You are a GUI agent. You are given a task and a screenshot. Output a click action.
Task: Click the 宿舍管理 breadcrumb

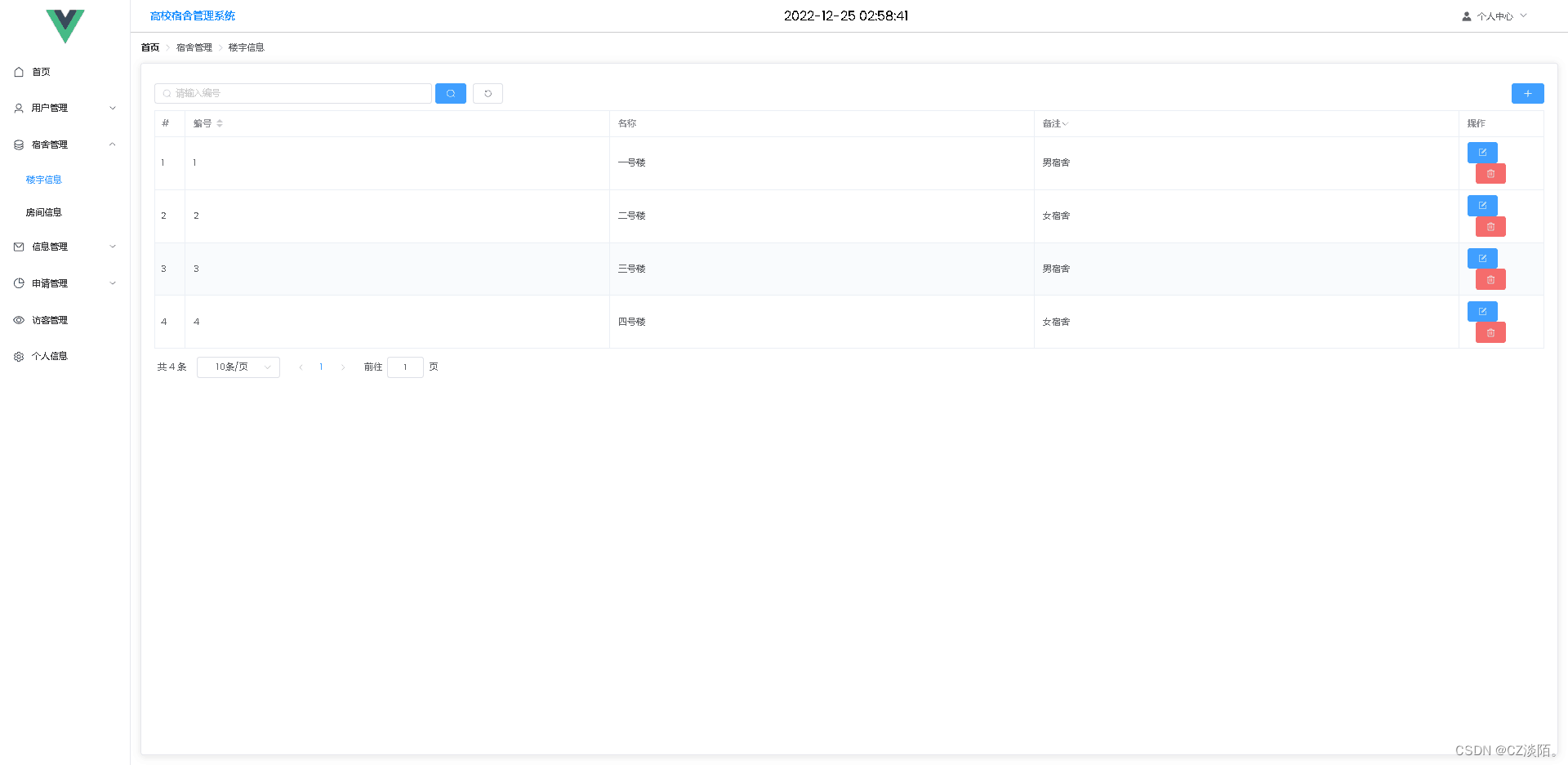pyautogui.click(x=194, y=47)
